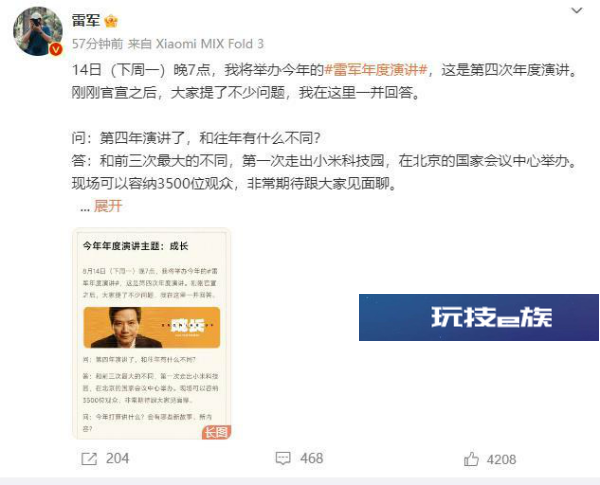Click the 玩技e族 banner
Image resolution: width=600 pixels, height=485 pixels.
pos(479,317)
